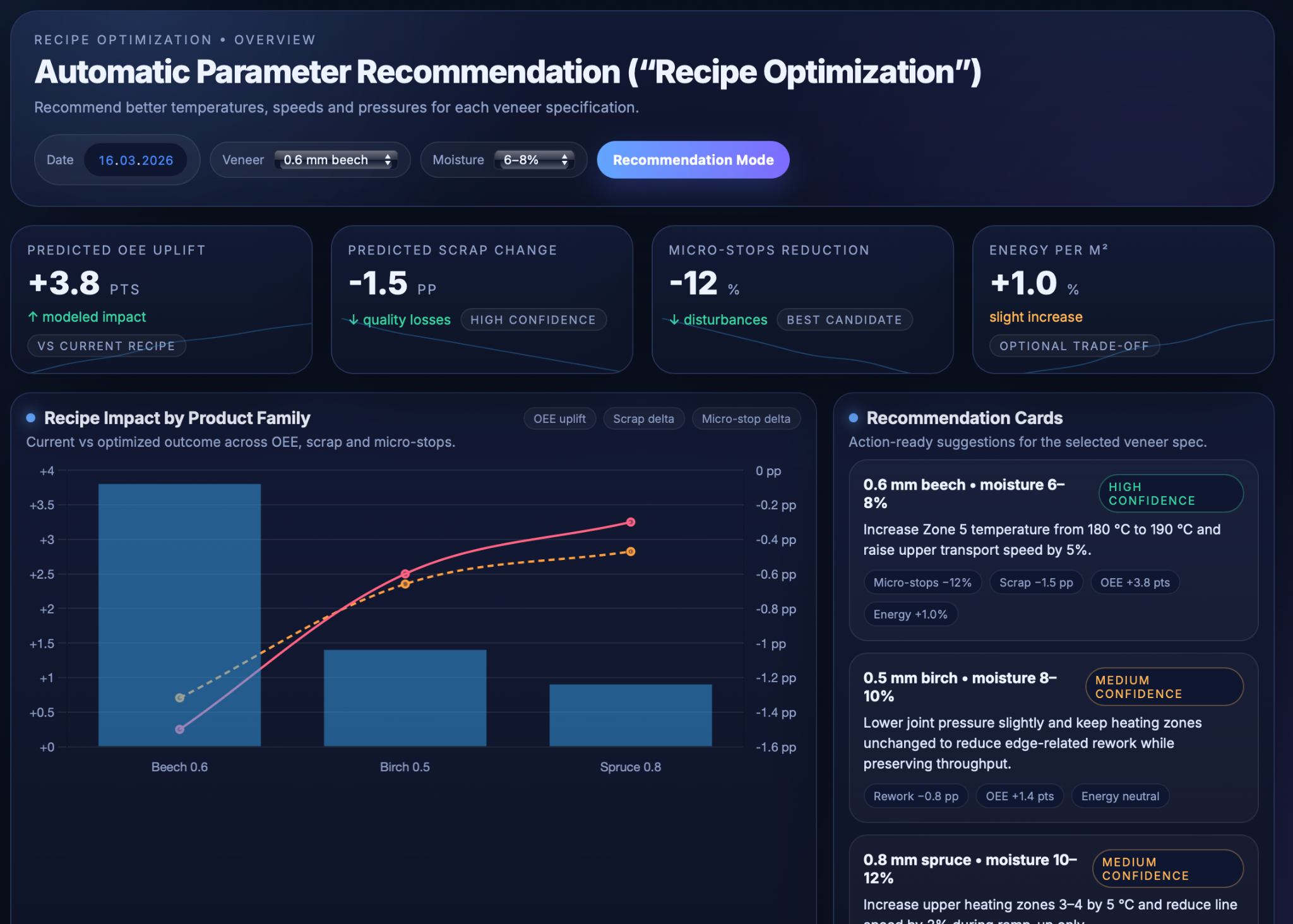
Task: Click the purple line point at Beech 0.6
Action: pos(180,729)
